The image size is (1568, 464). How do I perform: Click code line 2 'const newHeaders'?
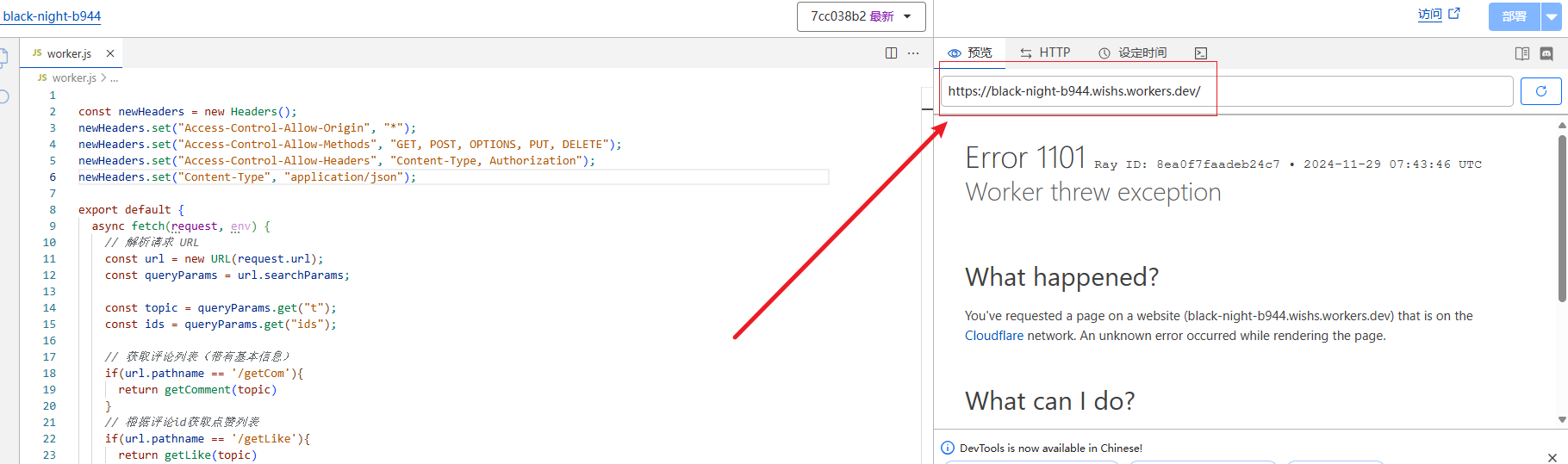pos(187,112)
